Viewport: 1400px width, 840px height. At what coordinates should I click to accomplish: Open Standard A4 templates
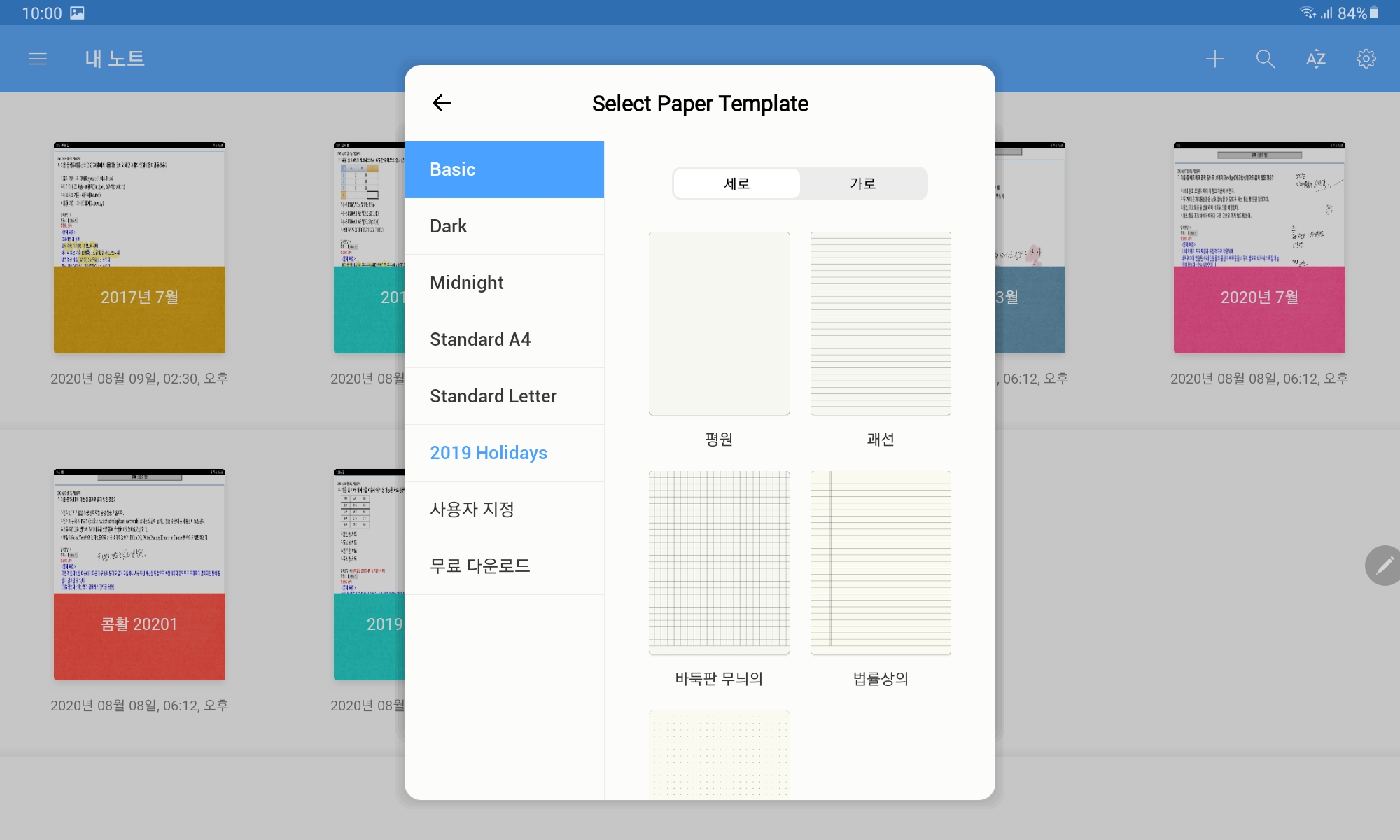pyautogui.click(x=504, y=339)
